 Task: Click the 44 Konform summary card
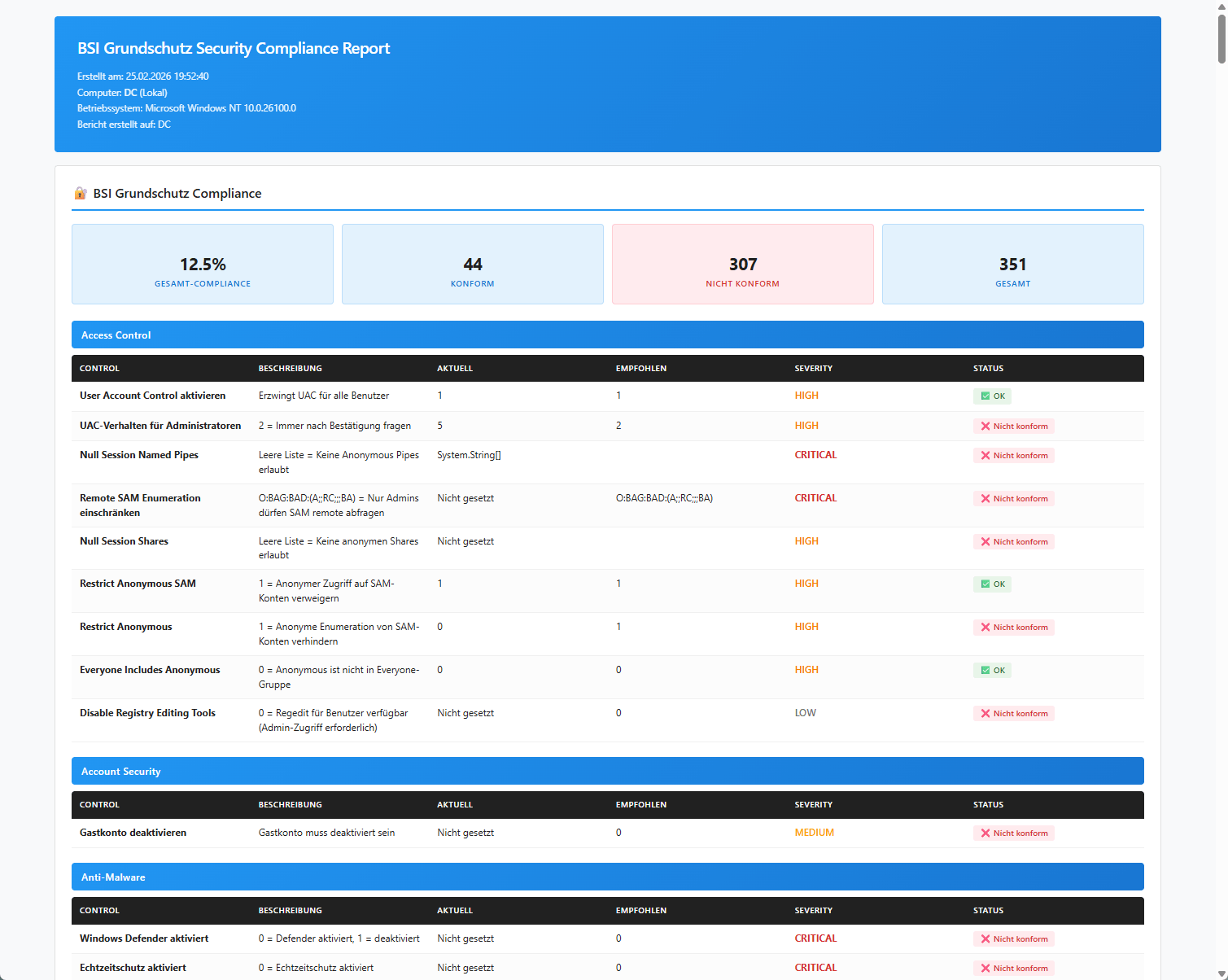(472, 265)
